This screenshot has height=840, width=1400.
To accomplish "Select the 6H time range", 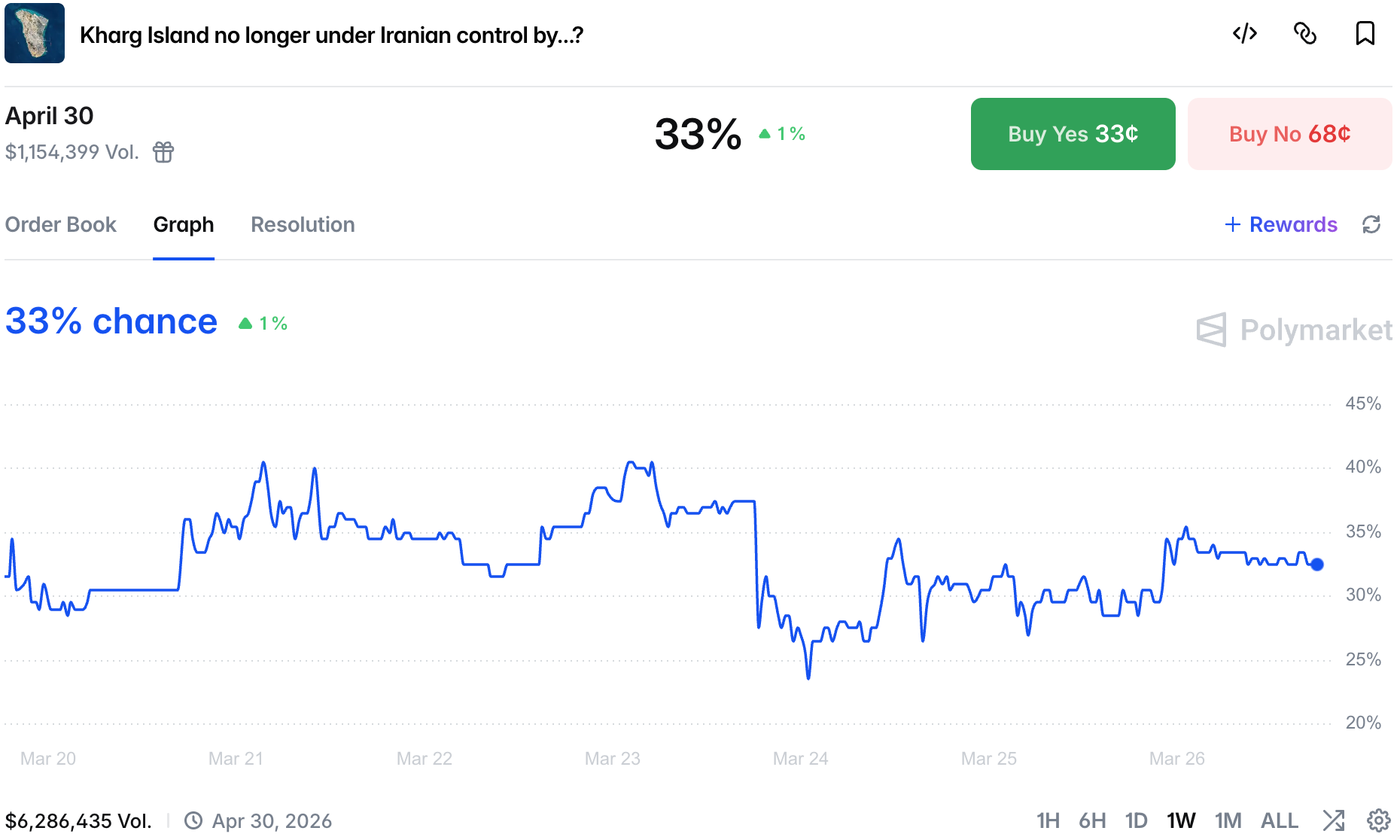I will click(1091, 820).
